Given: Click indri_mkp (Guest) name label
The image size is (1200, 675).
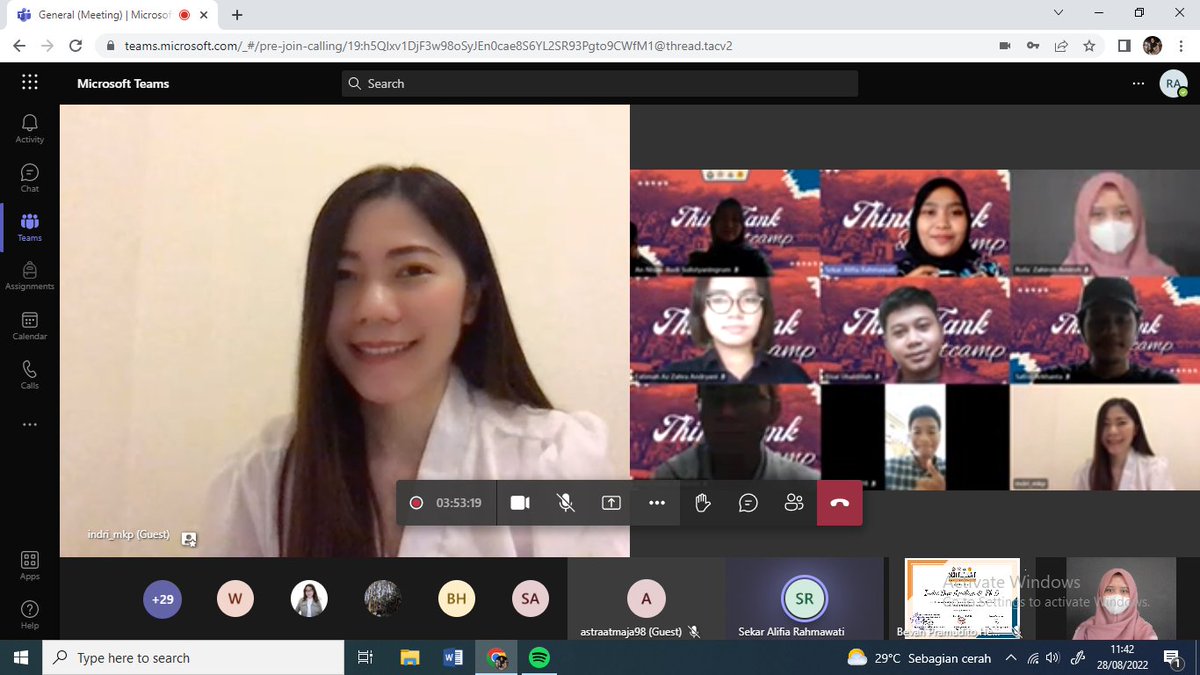Looking at the screenshot, I should pyautogui.click(x=129, y=534).
